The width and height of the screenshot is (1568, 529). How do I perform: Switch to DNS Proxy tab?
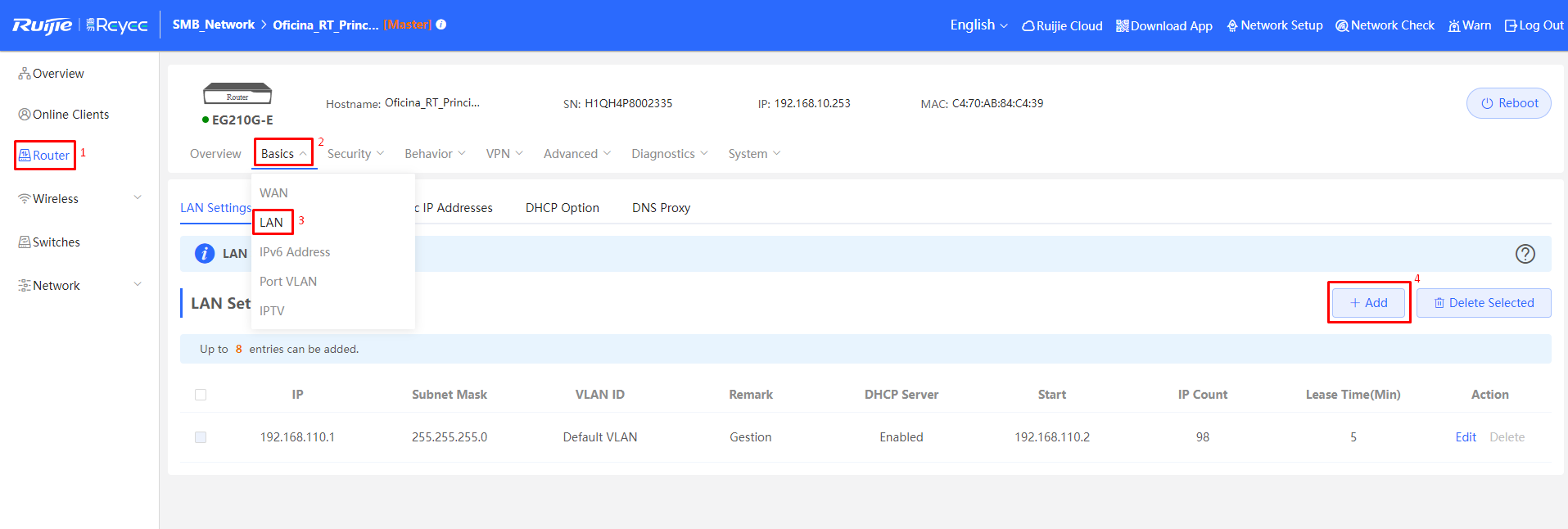pos(661,208)
